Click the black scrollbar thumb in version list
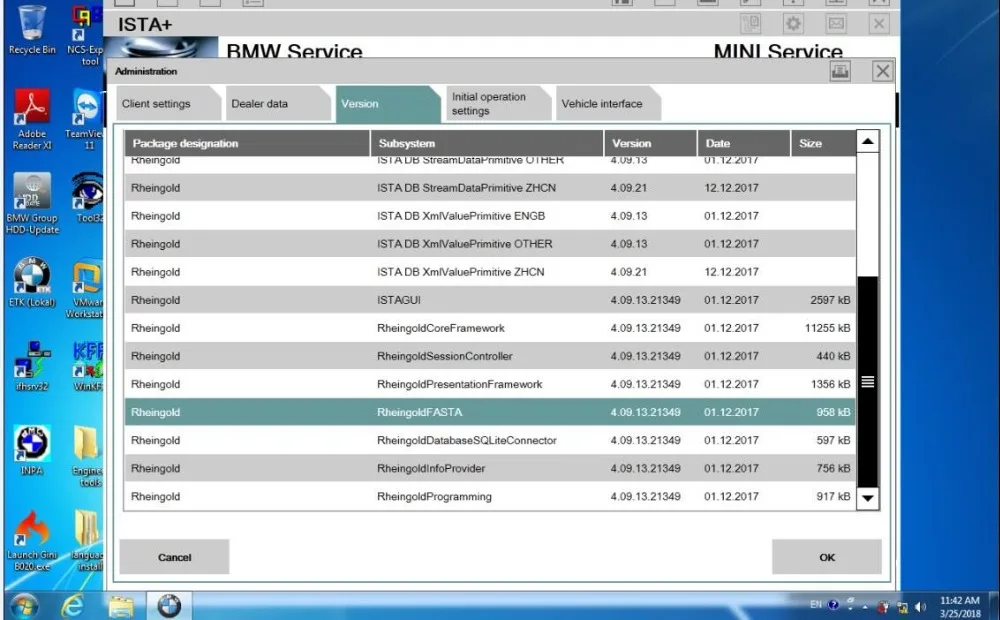 click(867, 381)
